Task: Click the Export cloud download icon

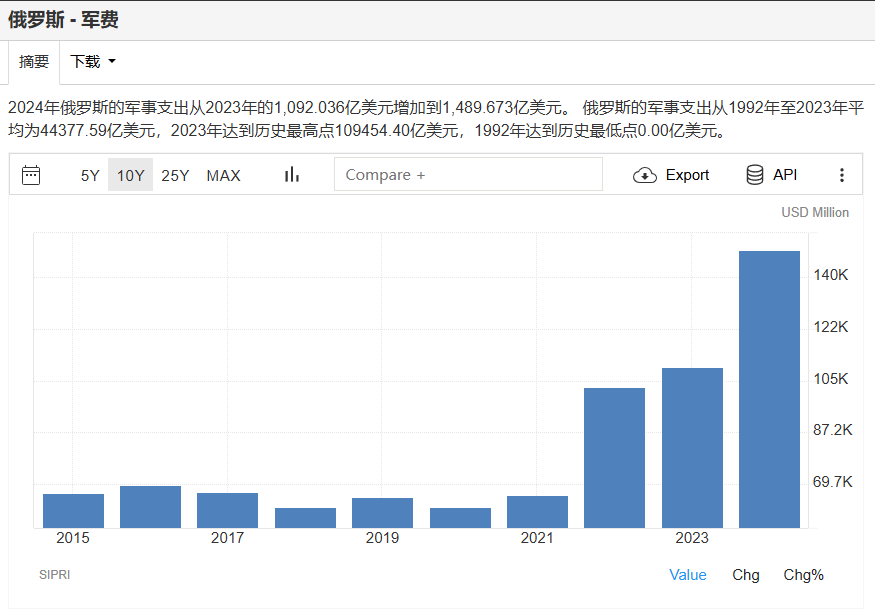Action: point(646,175)
